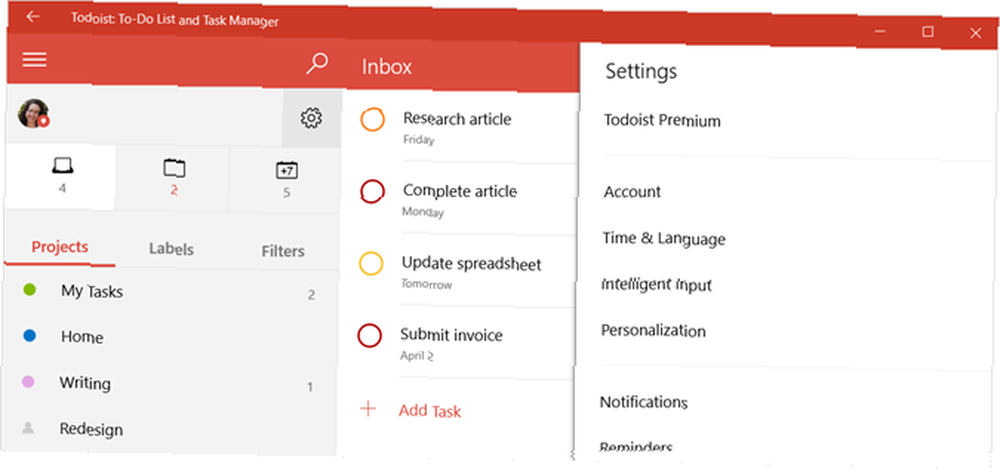This screenshot has height=471, width=1000.
Task: Open Todoist Premium settings
Action: tap(662, 120)
